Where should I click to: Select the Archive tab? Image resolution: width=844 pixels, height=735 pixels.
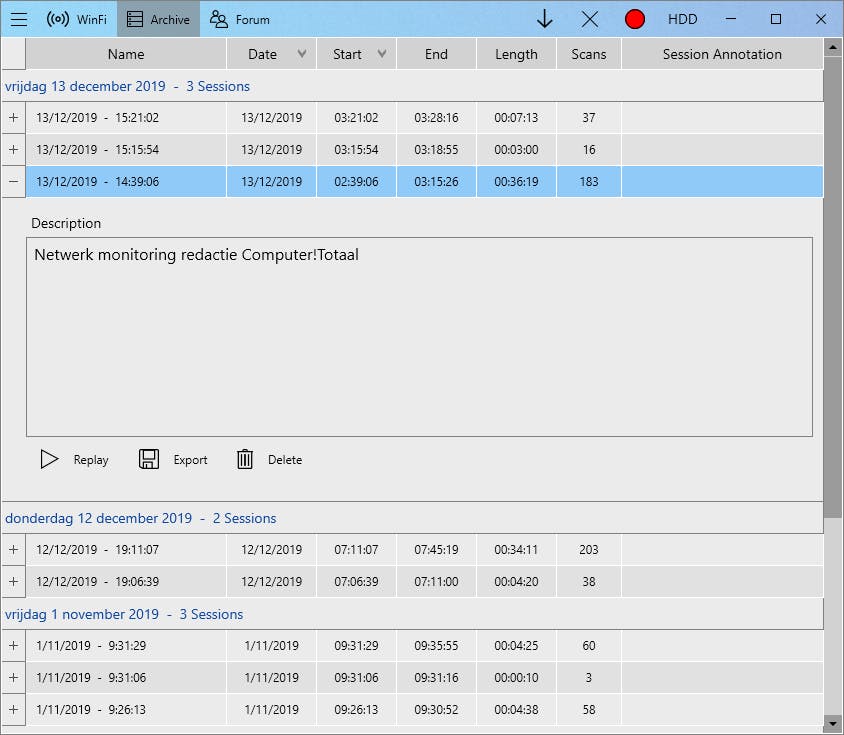point(158,19)
